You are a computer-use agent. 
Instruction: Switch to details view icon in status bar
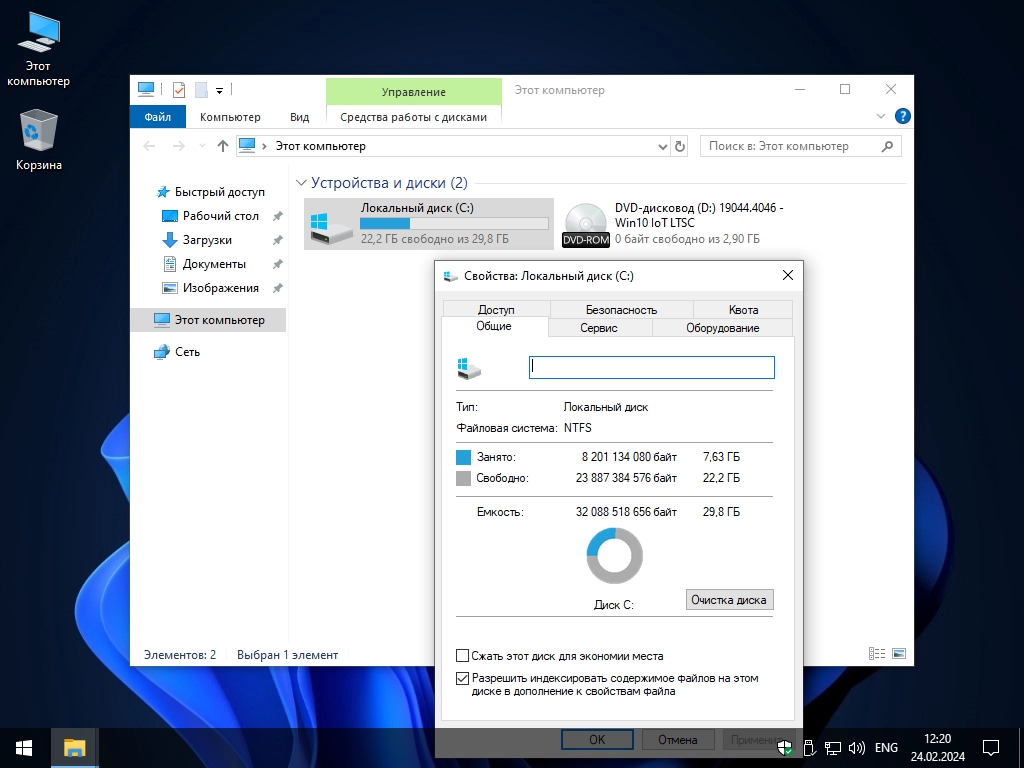tap(877, 654)
